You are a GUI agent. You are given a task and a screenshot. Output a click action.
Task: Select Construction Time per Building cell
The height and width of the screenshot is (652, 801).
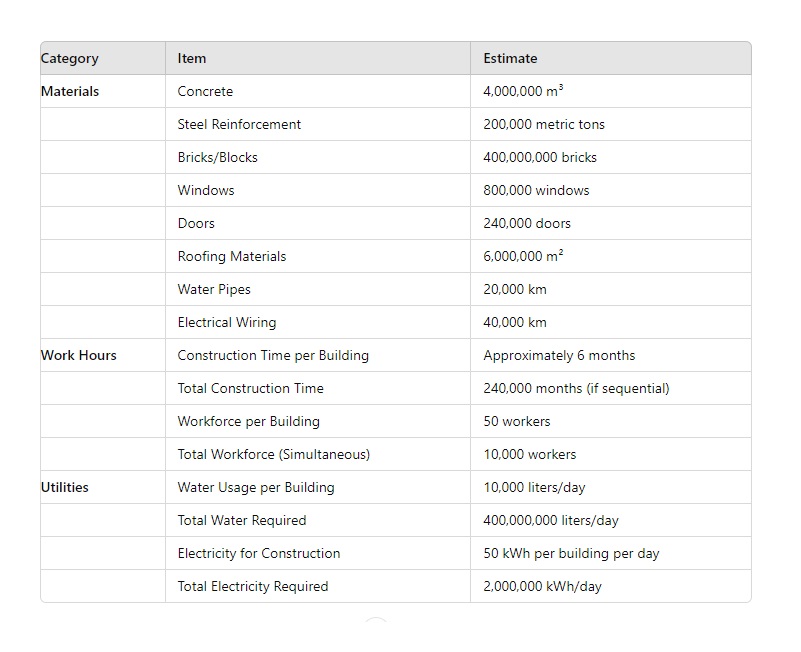point(273,355)
